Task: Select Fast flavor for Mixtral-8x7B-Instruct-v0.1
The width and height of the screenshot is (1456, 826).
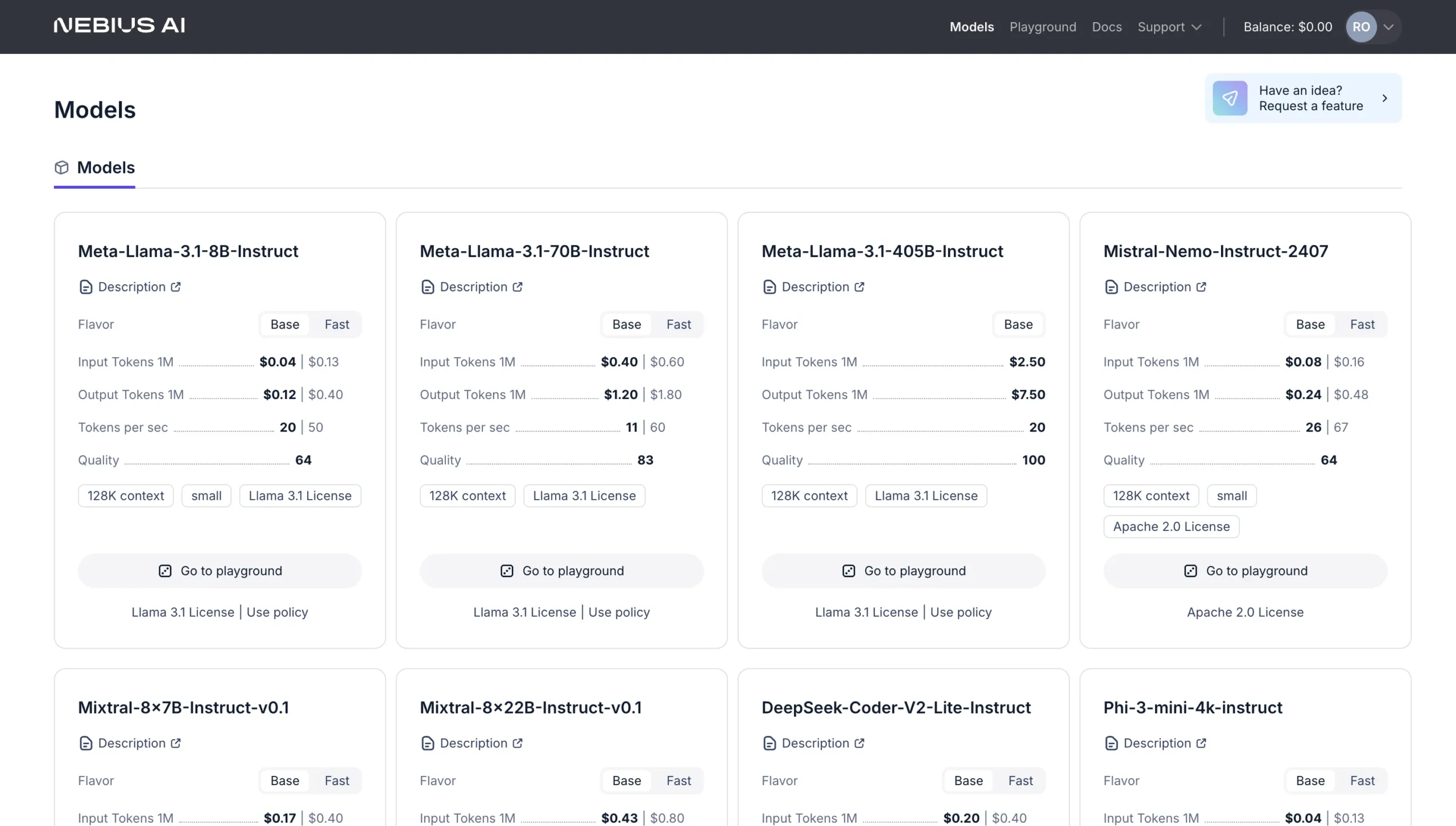Action: point(337,781)
